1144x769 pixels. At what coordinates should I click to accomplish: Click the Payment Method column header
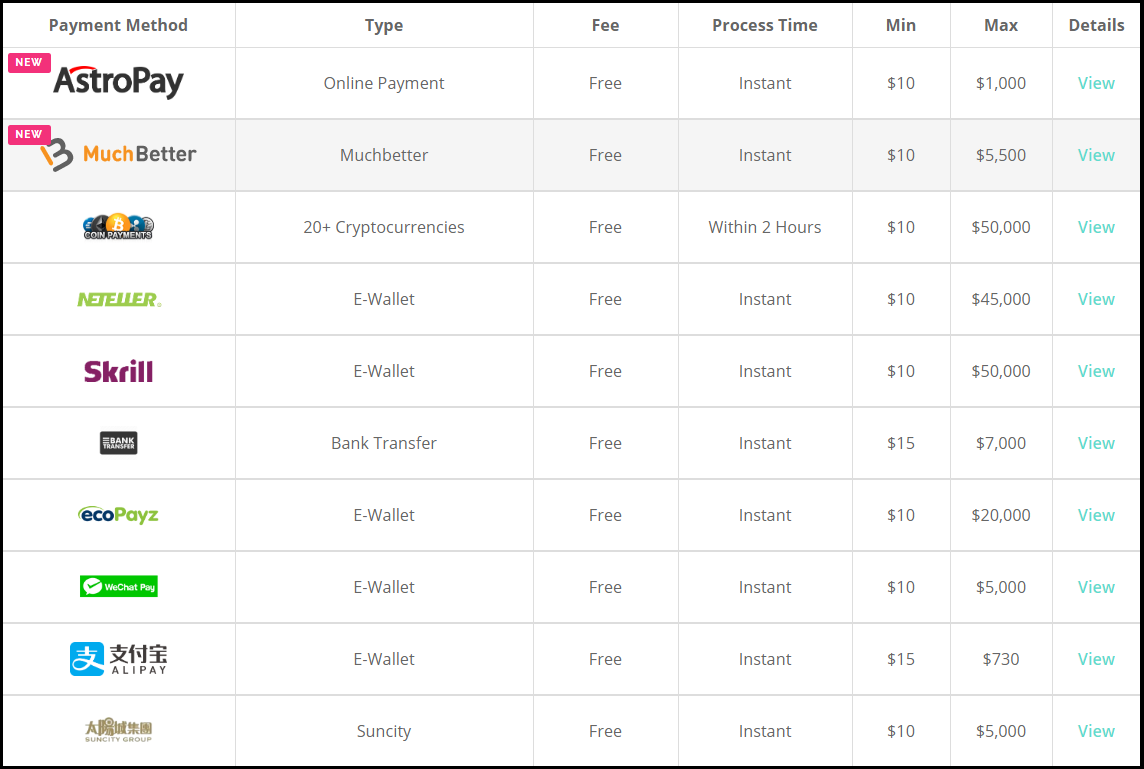pyautogui.click(x=118, y=26)
